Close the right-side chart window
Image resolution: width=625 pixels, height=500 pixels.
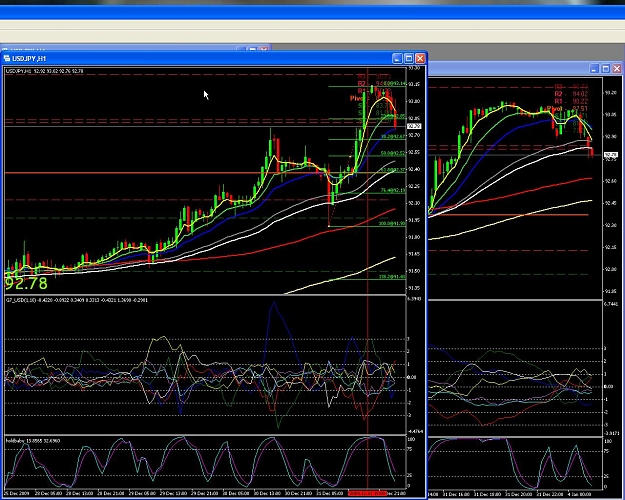[617, 69]
